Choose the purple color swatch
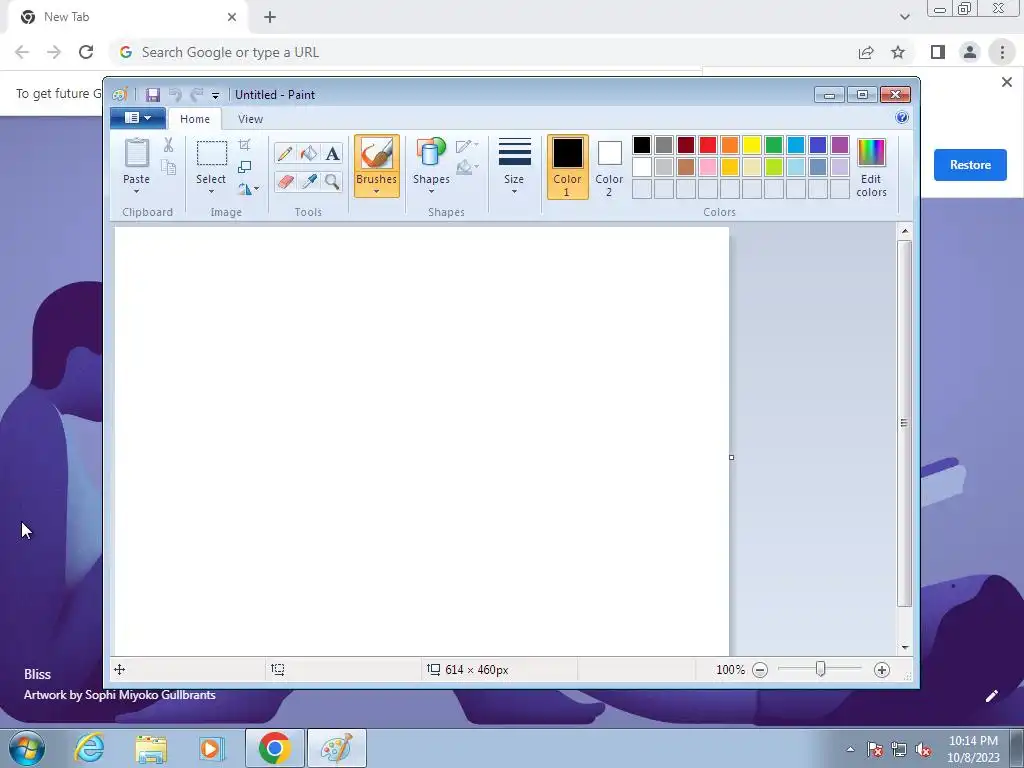This screenshot has width=1024, height=768. coord(840,144)
